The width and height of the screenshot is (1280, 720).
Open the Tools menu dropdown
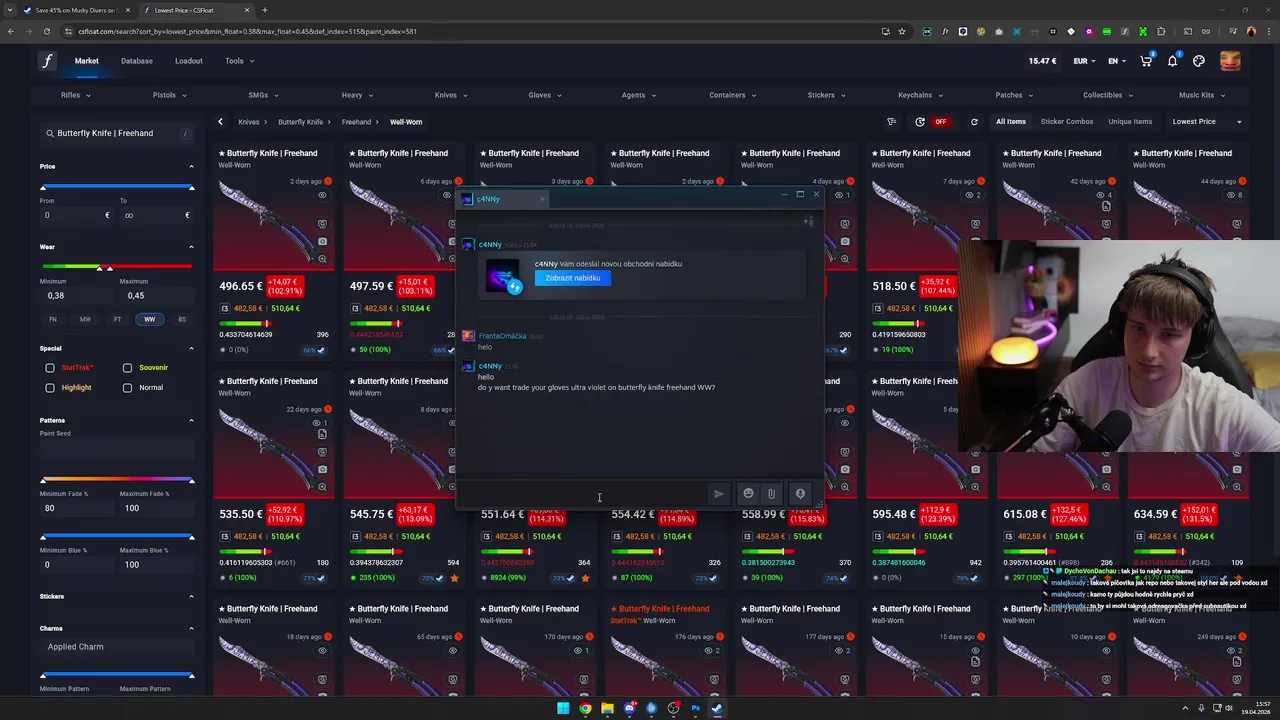(x=239, y=61)
